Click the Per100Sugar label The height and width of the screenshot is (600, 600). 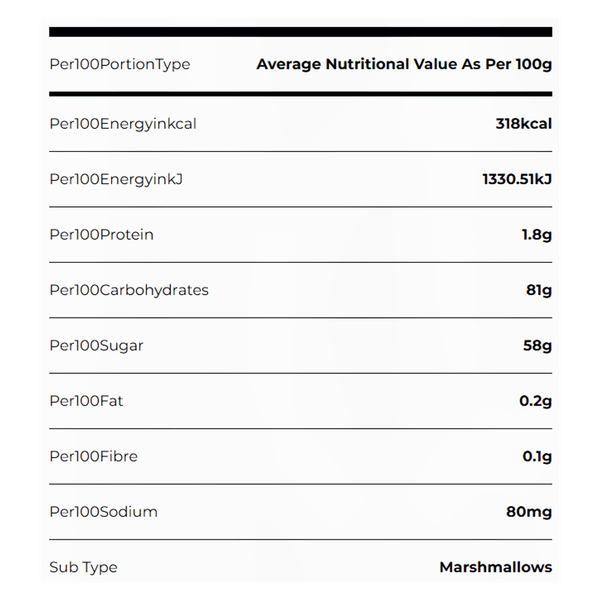click(x=96, y=346)
